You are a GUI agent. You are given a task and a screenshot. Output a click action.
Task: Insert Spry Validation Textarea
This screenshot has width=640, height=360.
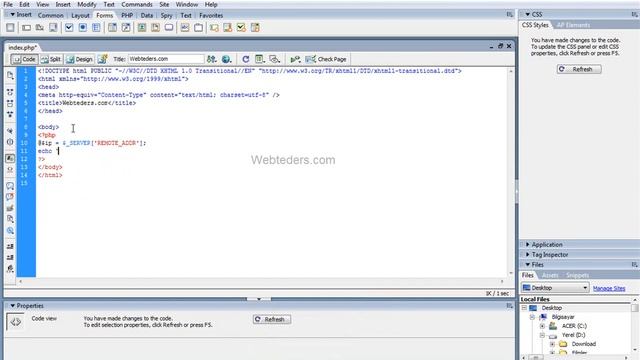click(228, 28)
